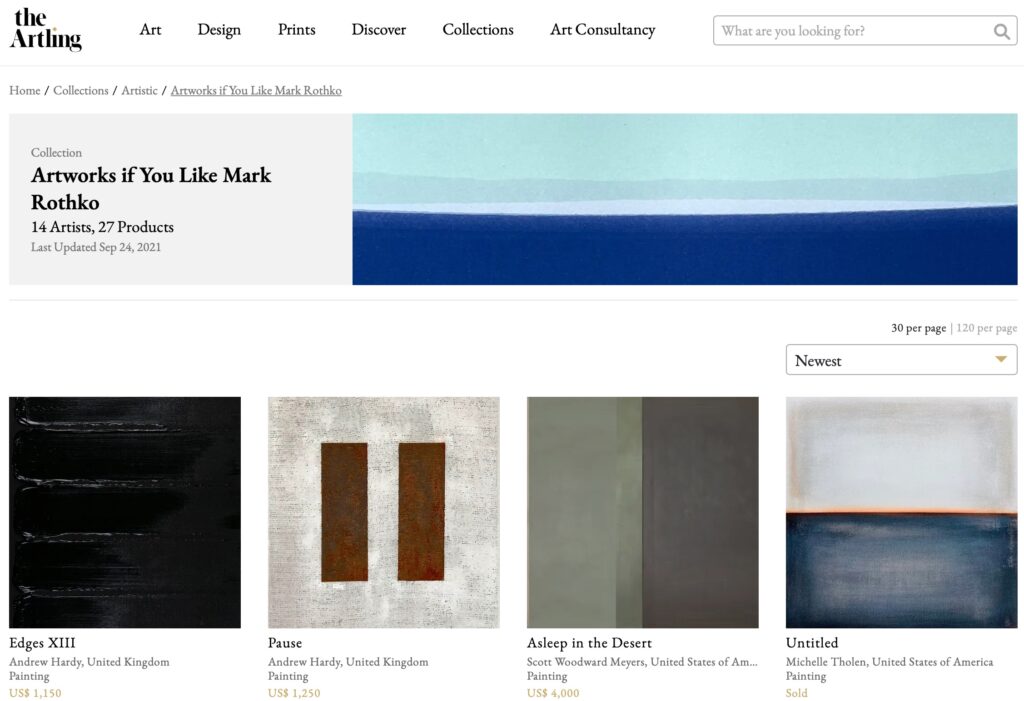Select 30 per page option
Image resolution: width=1024 pixels, height=701 pixels.
pos(918,328)
